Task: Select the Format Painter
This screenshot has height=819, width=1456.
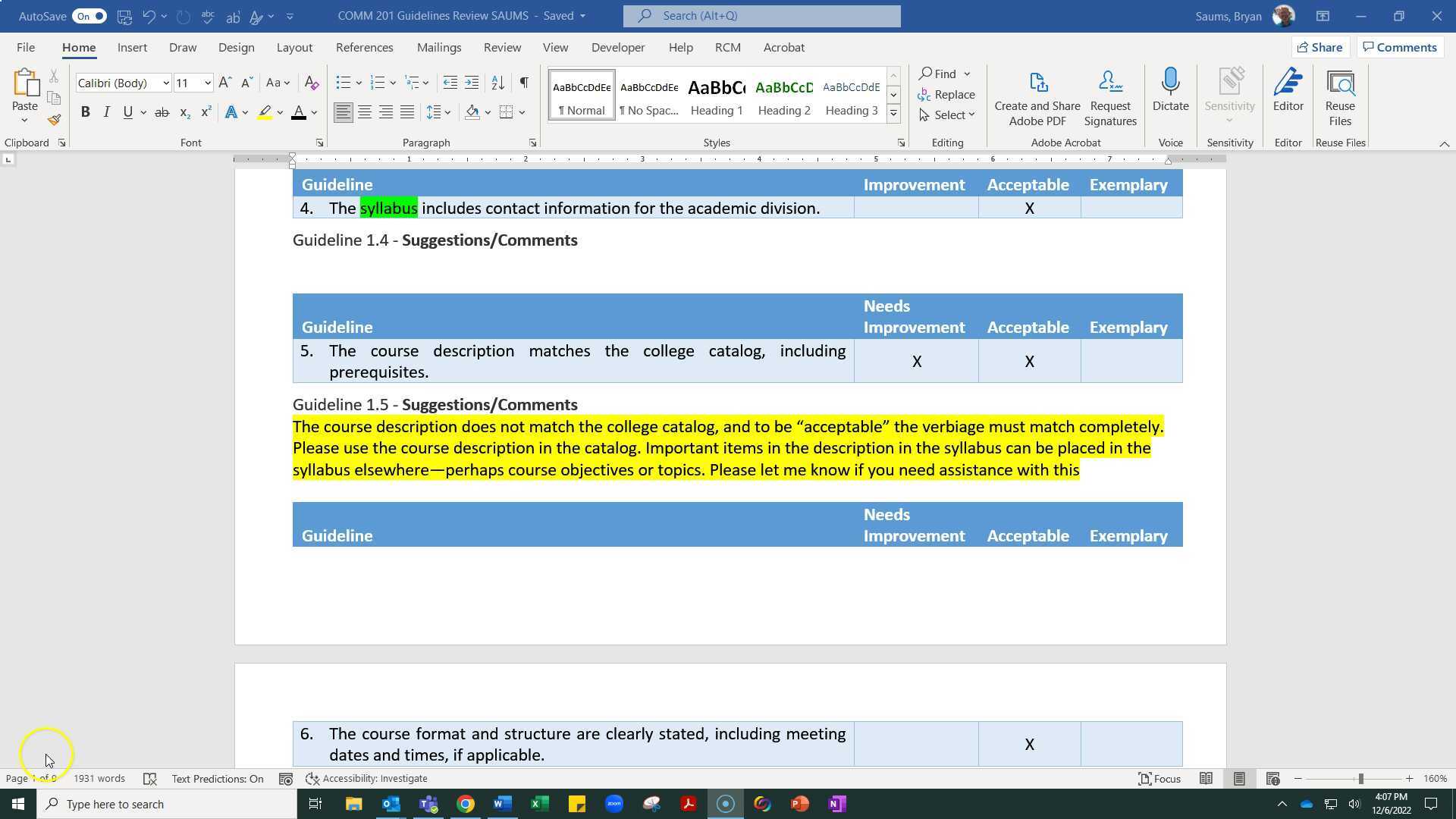Action: [53, 118]
